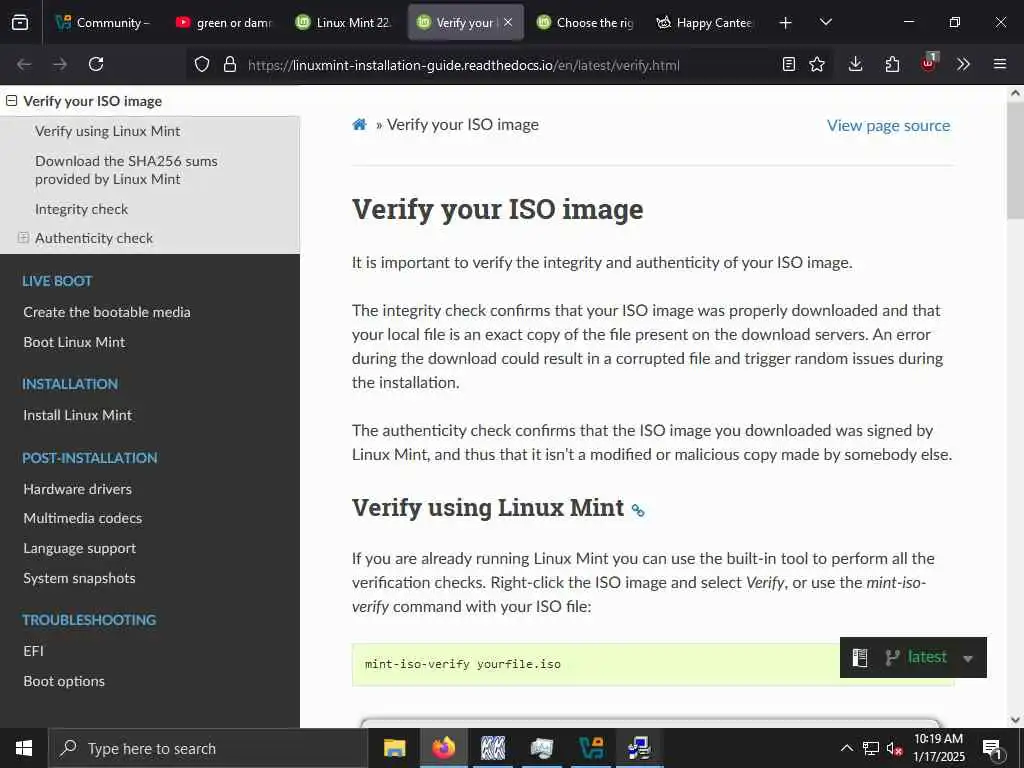The height and width of the screenshot is (768, 1024).
Task: Show more toolbar tools chevron
Action: 963,64
